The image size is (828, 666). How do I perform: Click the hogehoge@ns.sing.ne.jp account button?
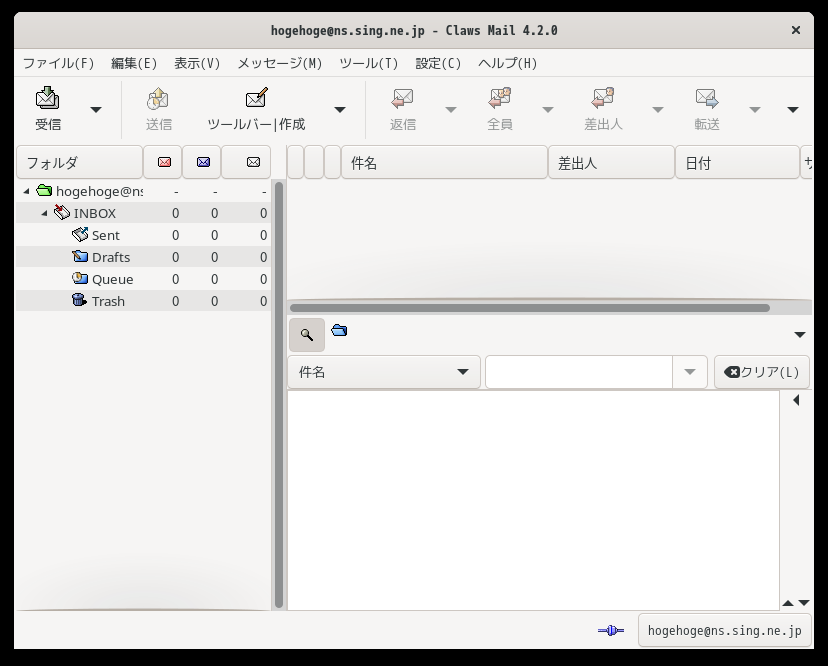[x=724, y=630]
